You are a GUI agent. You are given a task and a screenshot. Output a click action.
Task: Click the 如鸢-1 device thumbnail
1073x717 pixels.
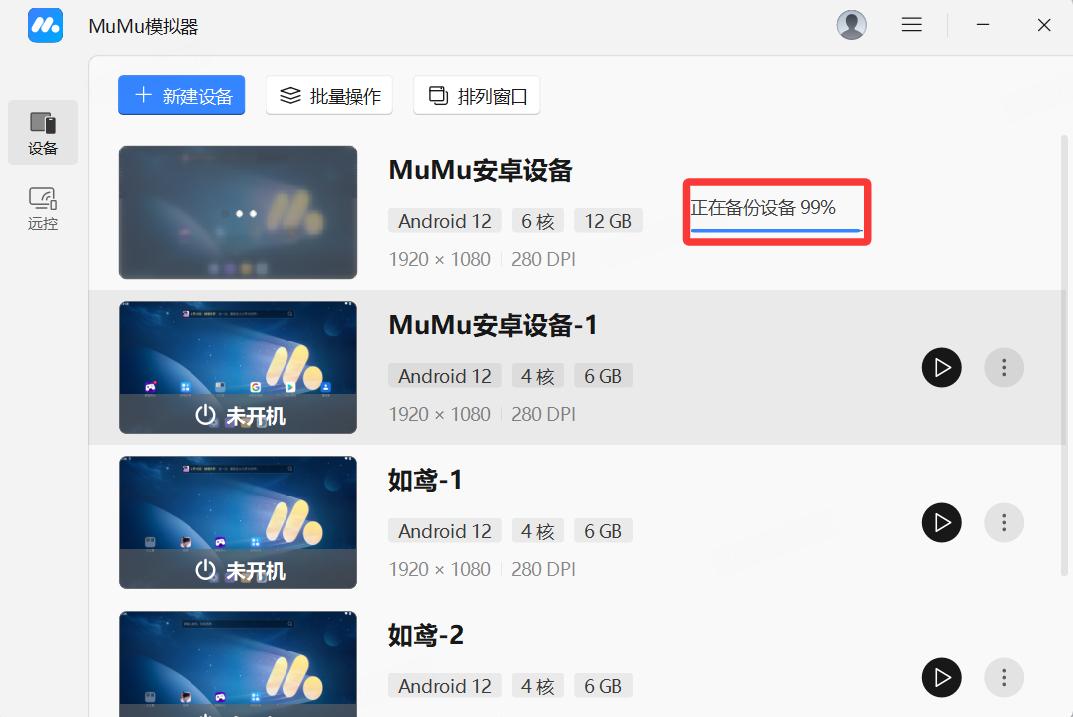click(238, 523)
